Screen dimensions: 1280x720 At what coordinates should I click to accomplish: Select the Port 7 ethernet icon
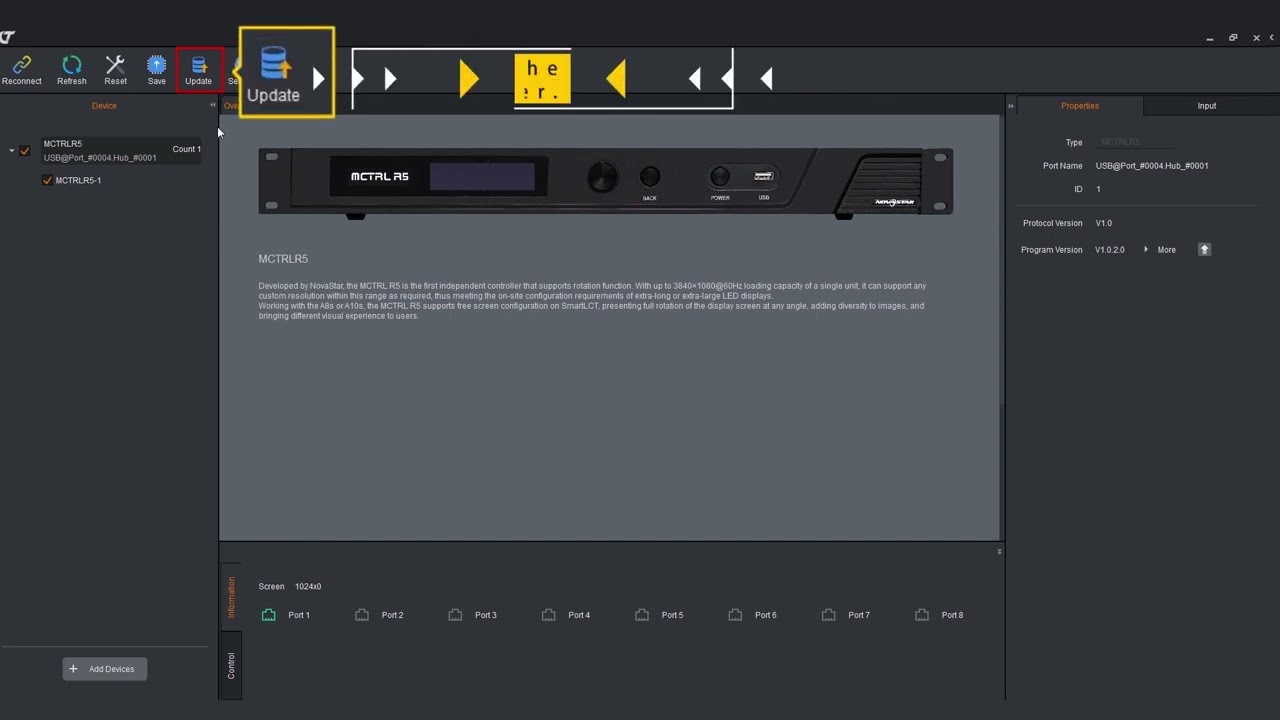(828, 615)
